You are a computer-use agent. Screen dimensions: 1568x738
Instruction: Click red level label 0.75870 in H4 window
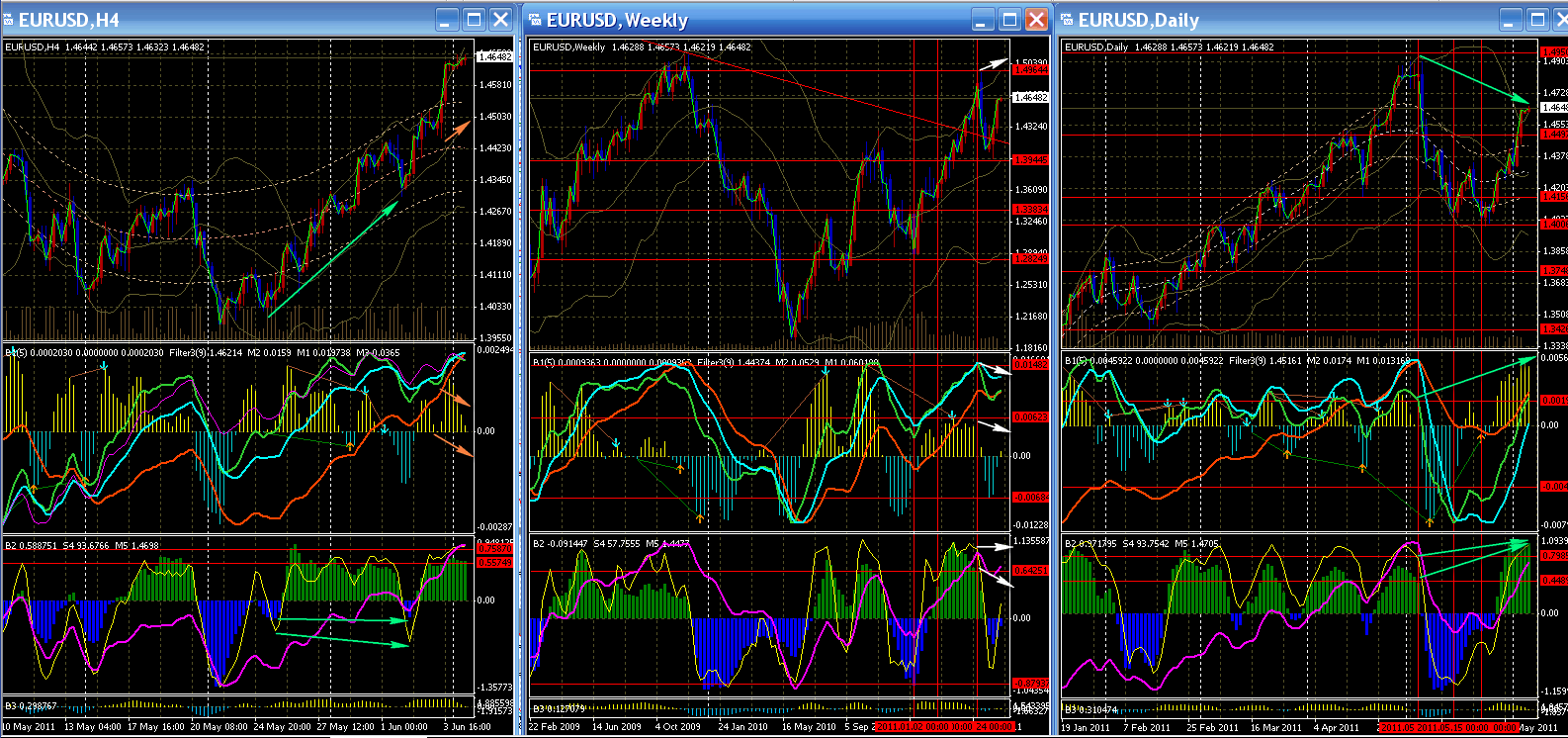point(495,548)
